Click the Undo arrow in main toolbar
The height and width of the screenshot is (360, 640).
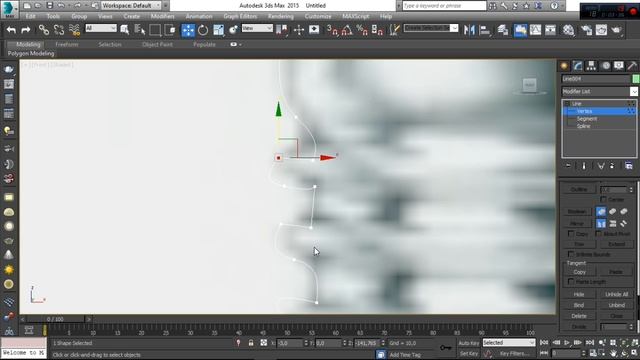click(x=11, y=30)
